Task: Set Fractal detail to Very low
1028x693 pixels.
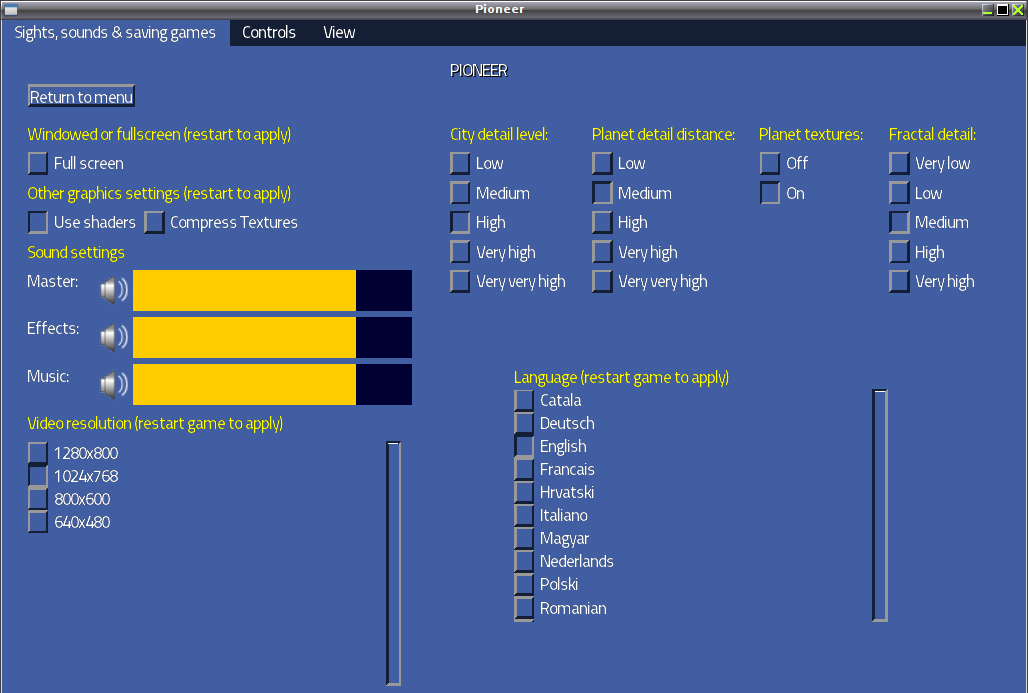Action: pyautogui.click(x=899, y=163)
